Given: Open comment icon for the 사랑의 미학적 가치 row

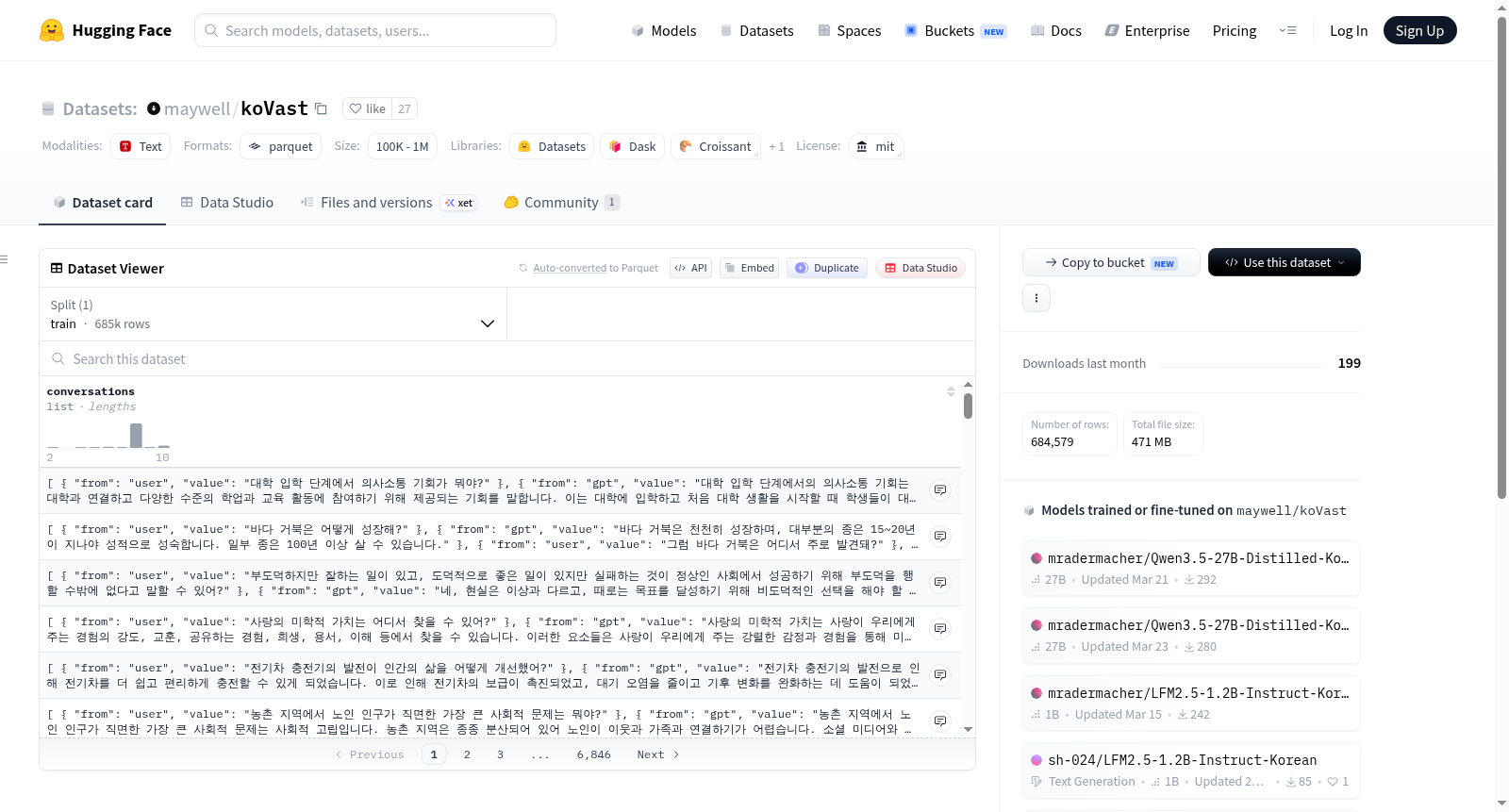Looking at the screenshot, I should point(940,628).
